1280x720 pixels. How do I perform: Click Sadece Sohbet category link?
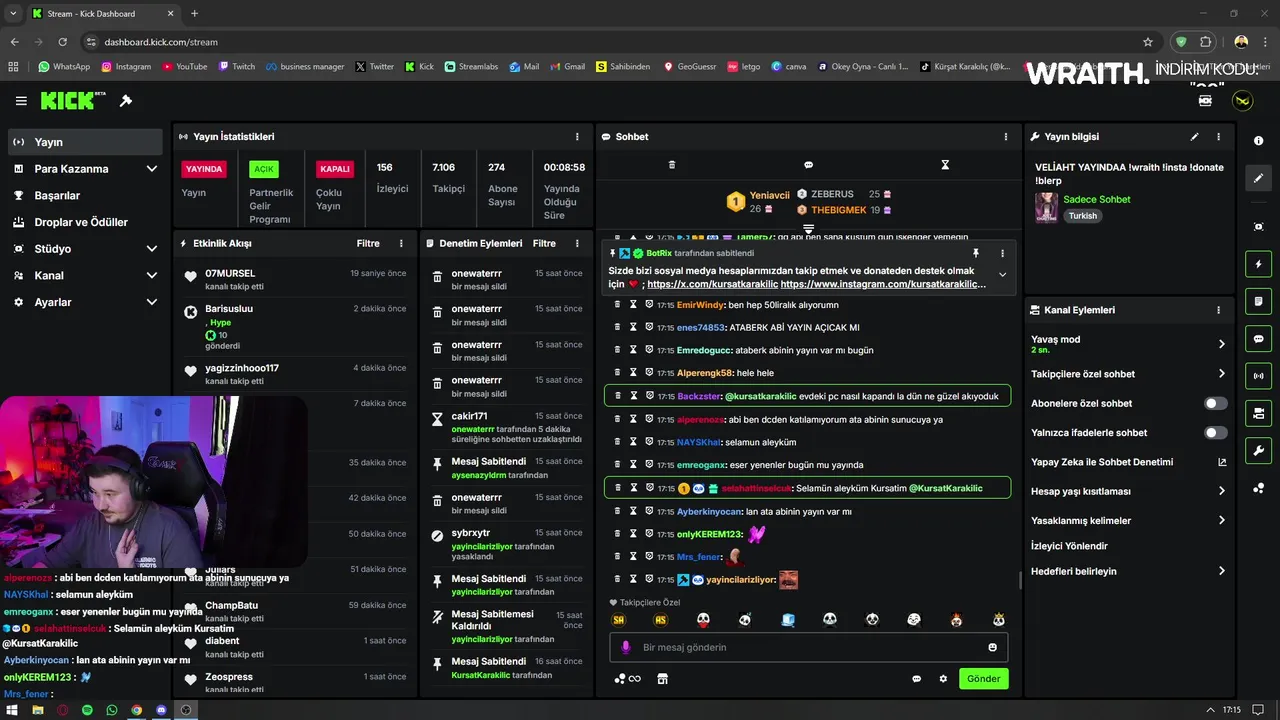tap(1097, 199)
